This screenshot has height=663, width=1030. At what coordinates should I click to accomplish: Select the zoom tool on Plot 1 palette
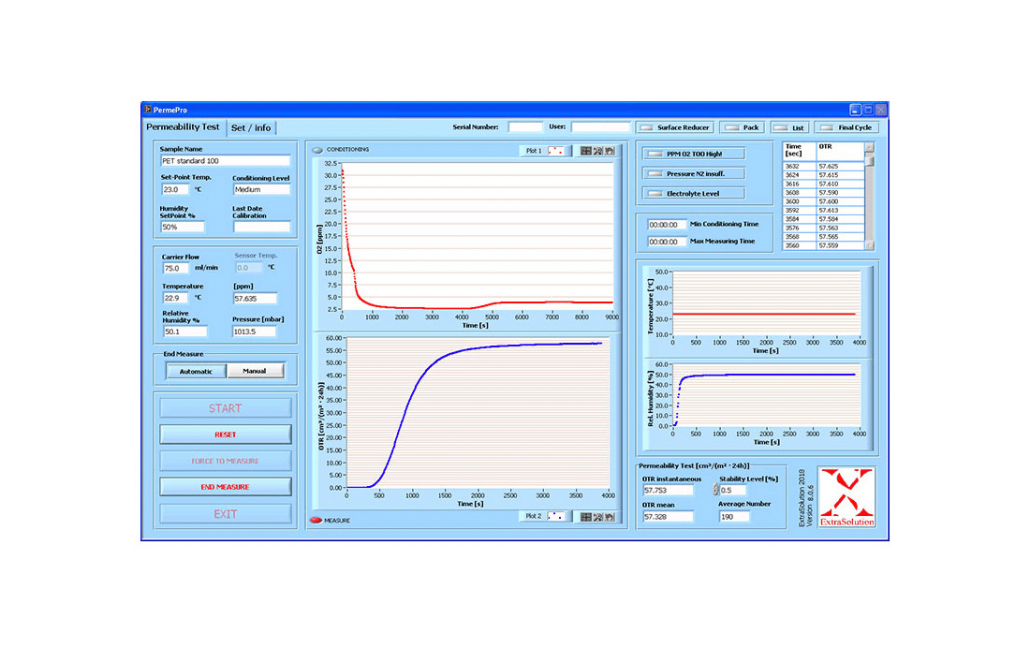point(598,151)
